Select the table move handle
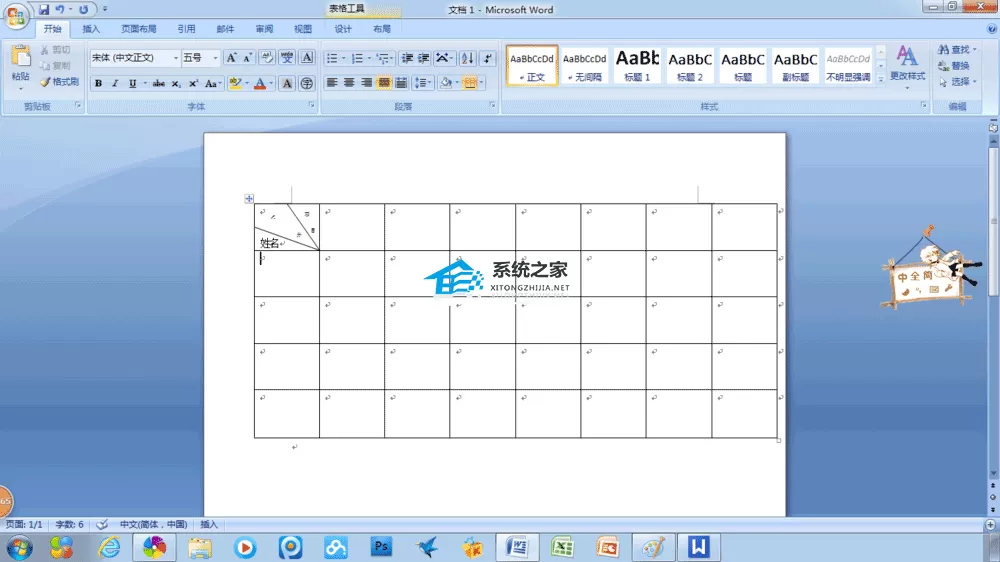The width and height of the screenshot is (1000, 562). click(x=249, y=199)
